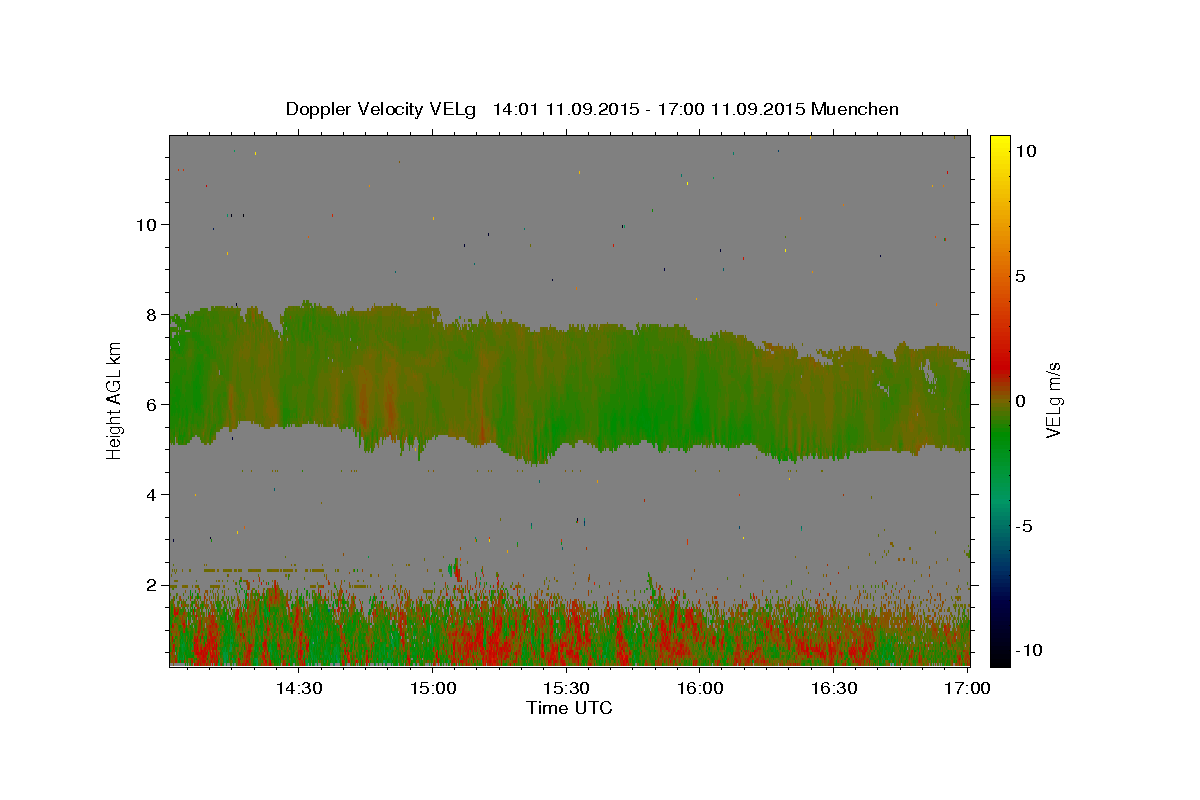Click the colorbar tick label 0
1200x800 pixels.
click(1019, 401)
